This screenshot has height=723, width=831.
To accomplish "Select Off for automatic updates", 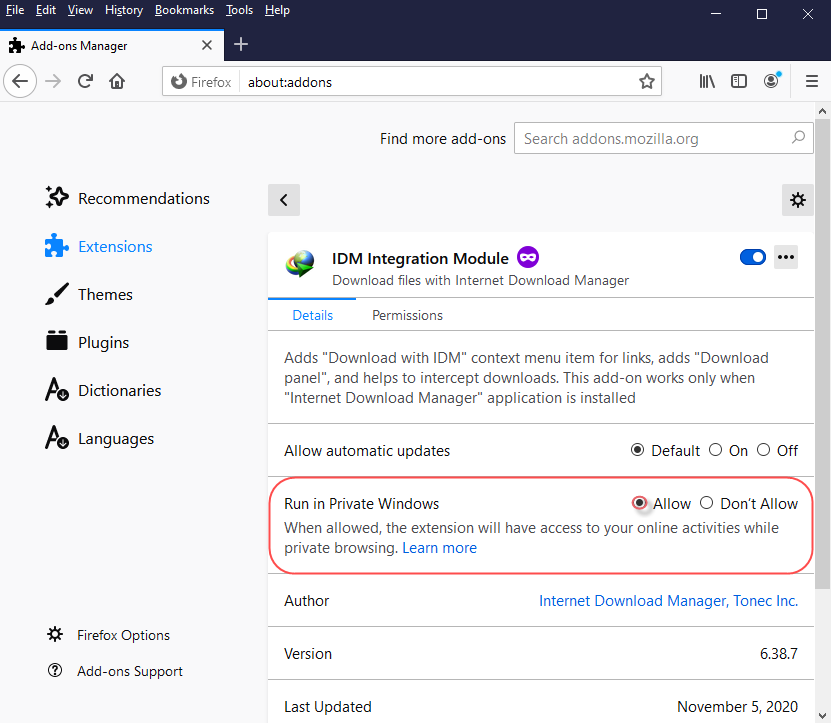I will (763, 450).
